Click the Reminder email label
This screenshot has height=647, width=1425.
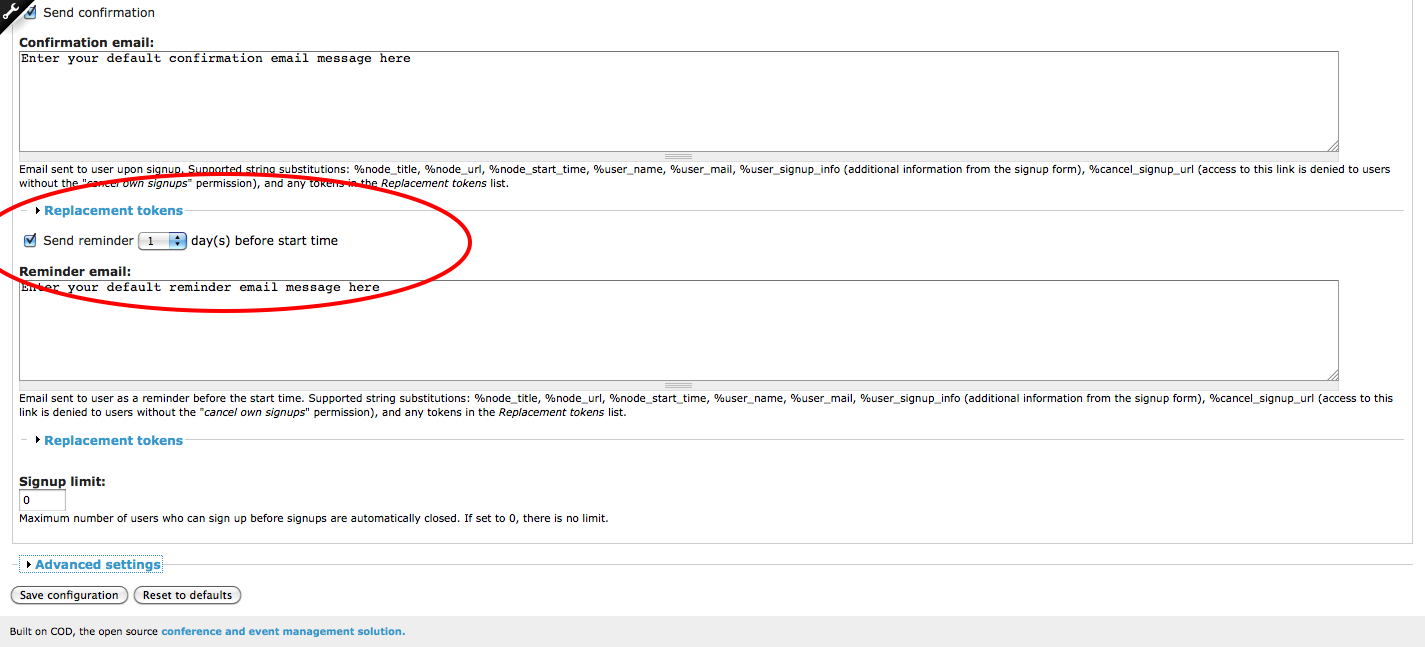pos(75,271)
